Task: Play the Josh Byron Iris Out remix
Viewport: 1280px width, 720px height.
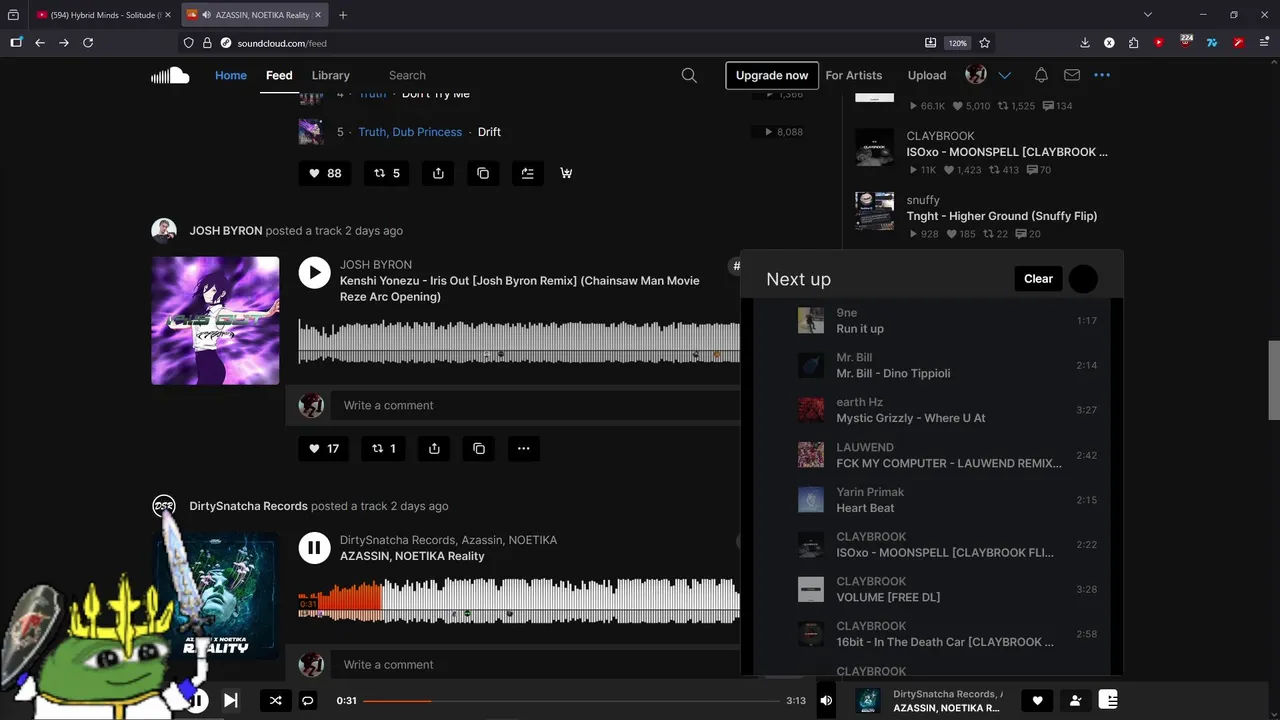Action: 314,273
